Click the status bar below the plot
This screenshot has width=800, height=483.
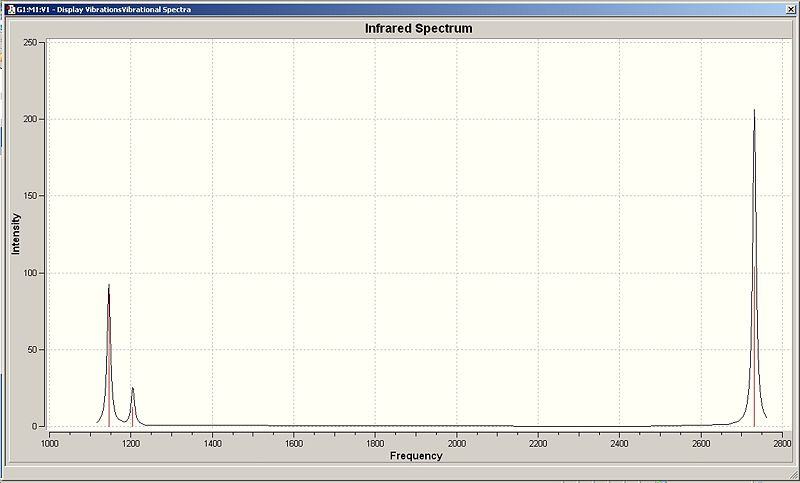pyautogui.click(x=400, y=471)
